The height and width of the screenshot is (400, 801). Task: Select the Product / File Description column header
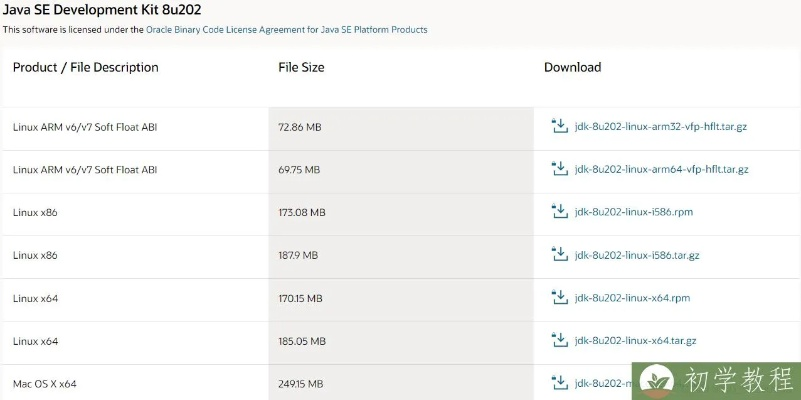(86, 68)
